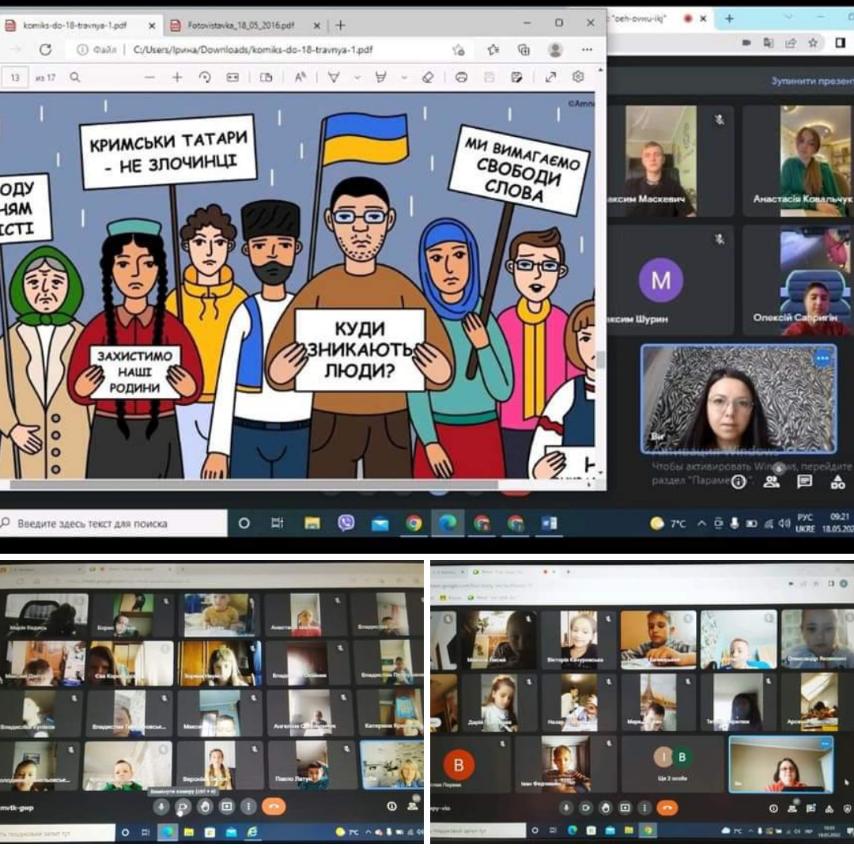This screenshot has width=854, height=848.
Task: Fit PDF page to width
Action: tap(233, 77)
